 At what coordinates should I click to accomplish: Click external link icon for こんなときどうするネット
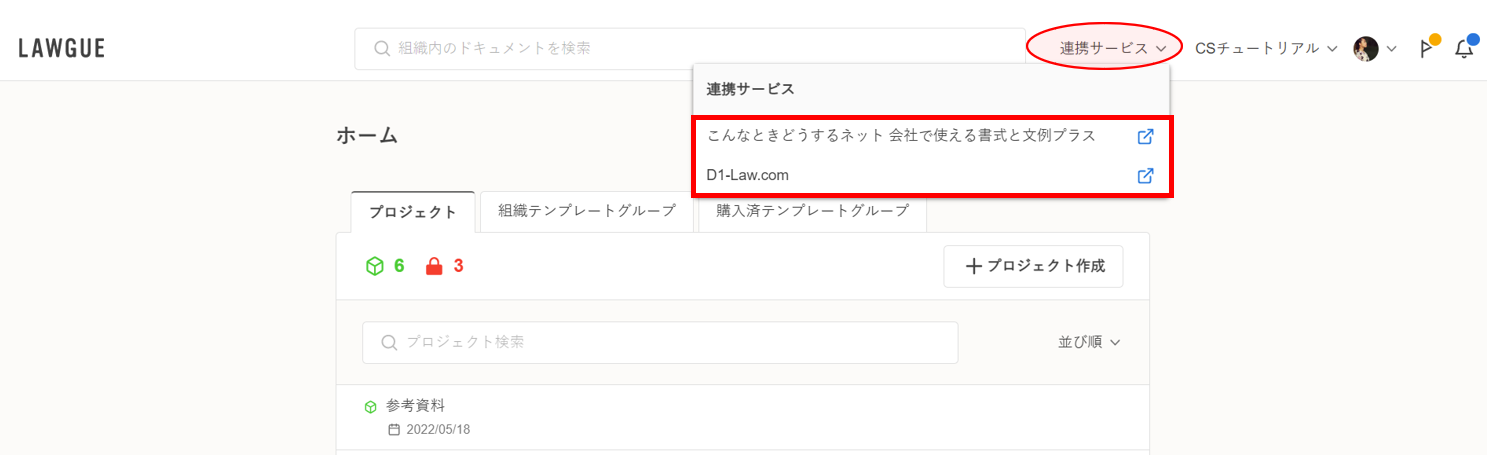1146,136
